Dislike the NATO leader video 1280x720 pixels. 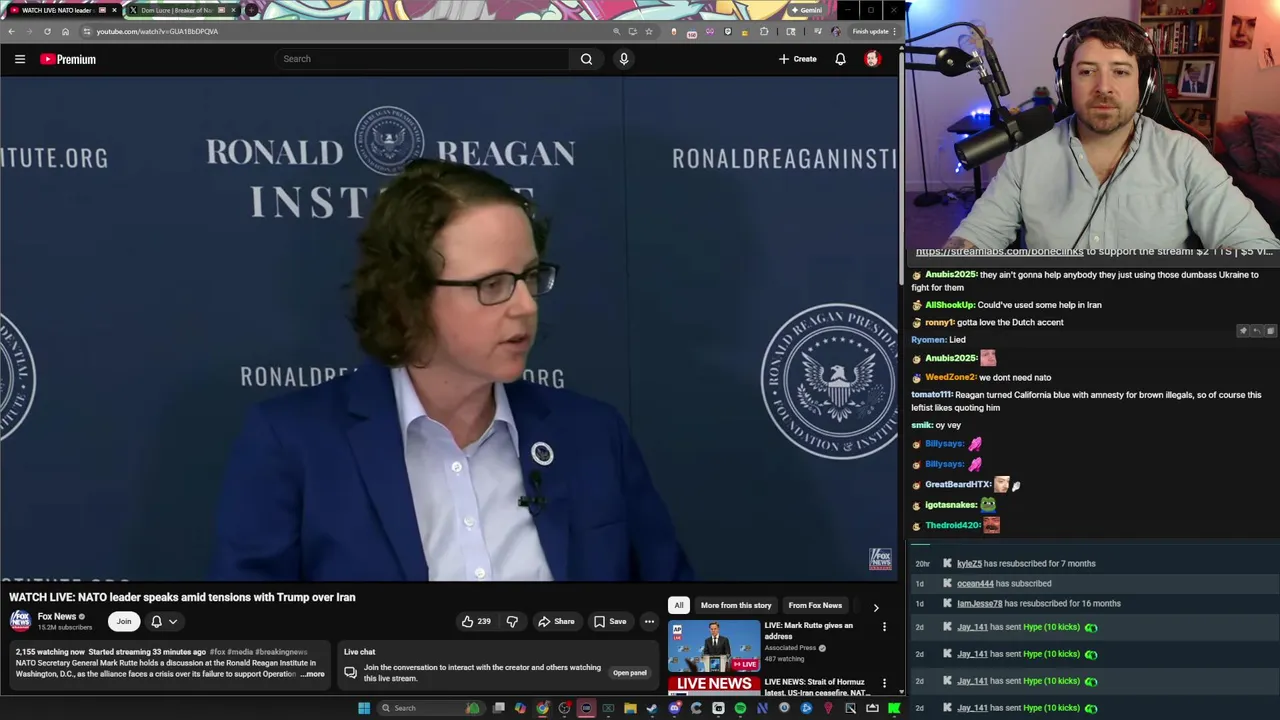512,621
